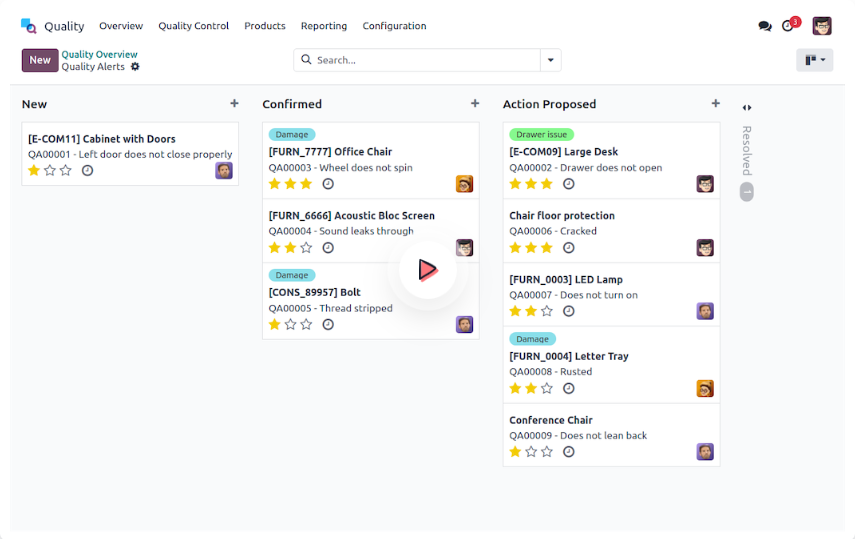Click the New button
Screen dimensions: 855x539
coord(40,60)
